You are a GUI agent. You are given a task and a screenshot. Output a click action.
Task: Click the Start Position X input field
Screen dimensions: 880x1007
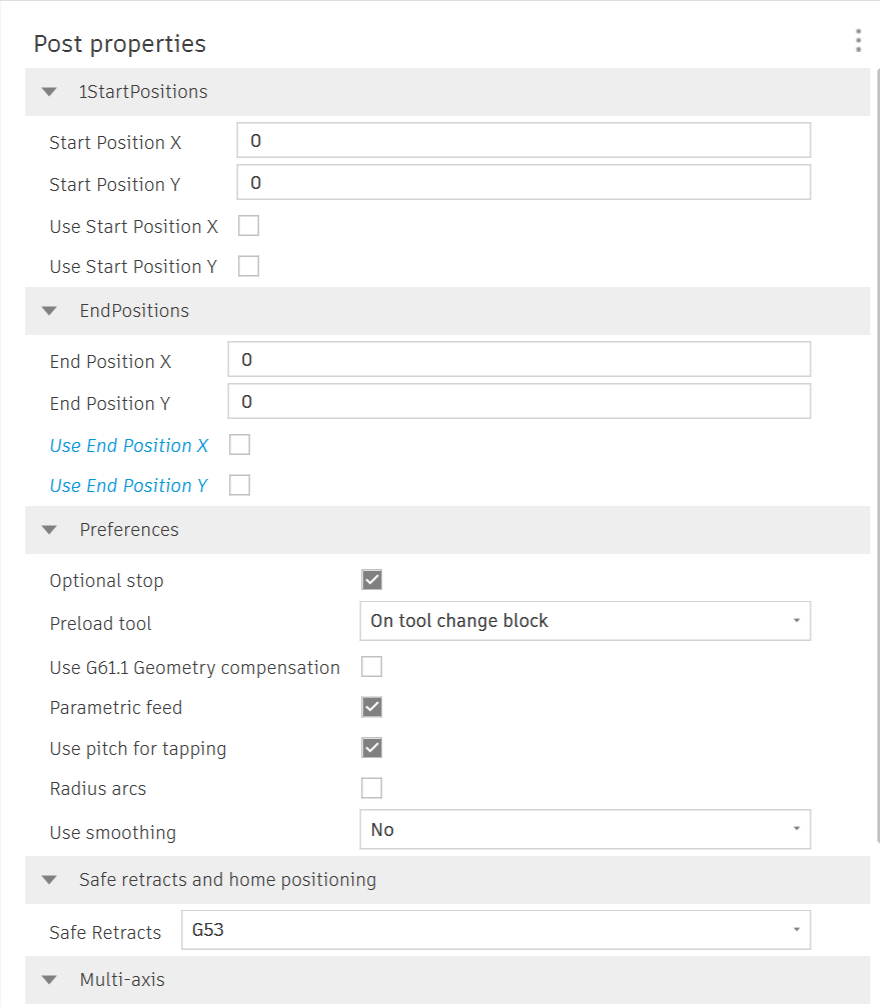523,140
